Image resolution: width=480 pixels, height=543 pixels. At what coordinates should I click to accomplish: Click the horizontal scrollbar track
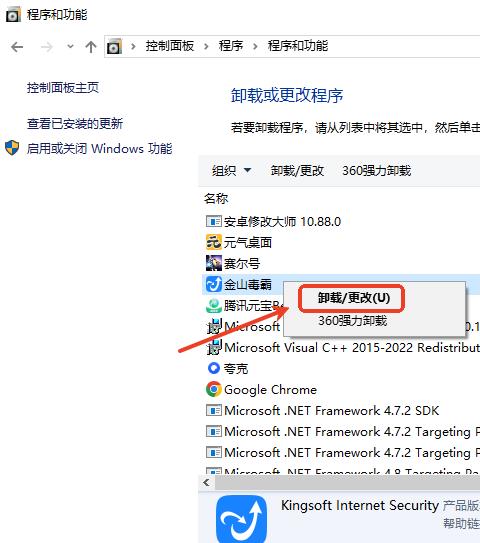coord(347,482)
